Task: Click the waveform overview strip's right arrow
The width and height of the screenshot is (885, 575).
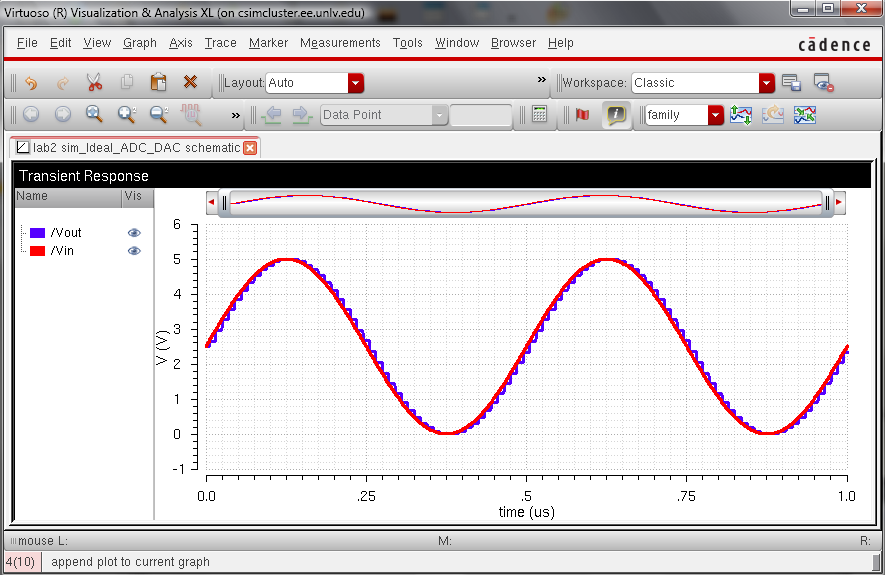Action: tap(839, 203)
